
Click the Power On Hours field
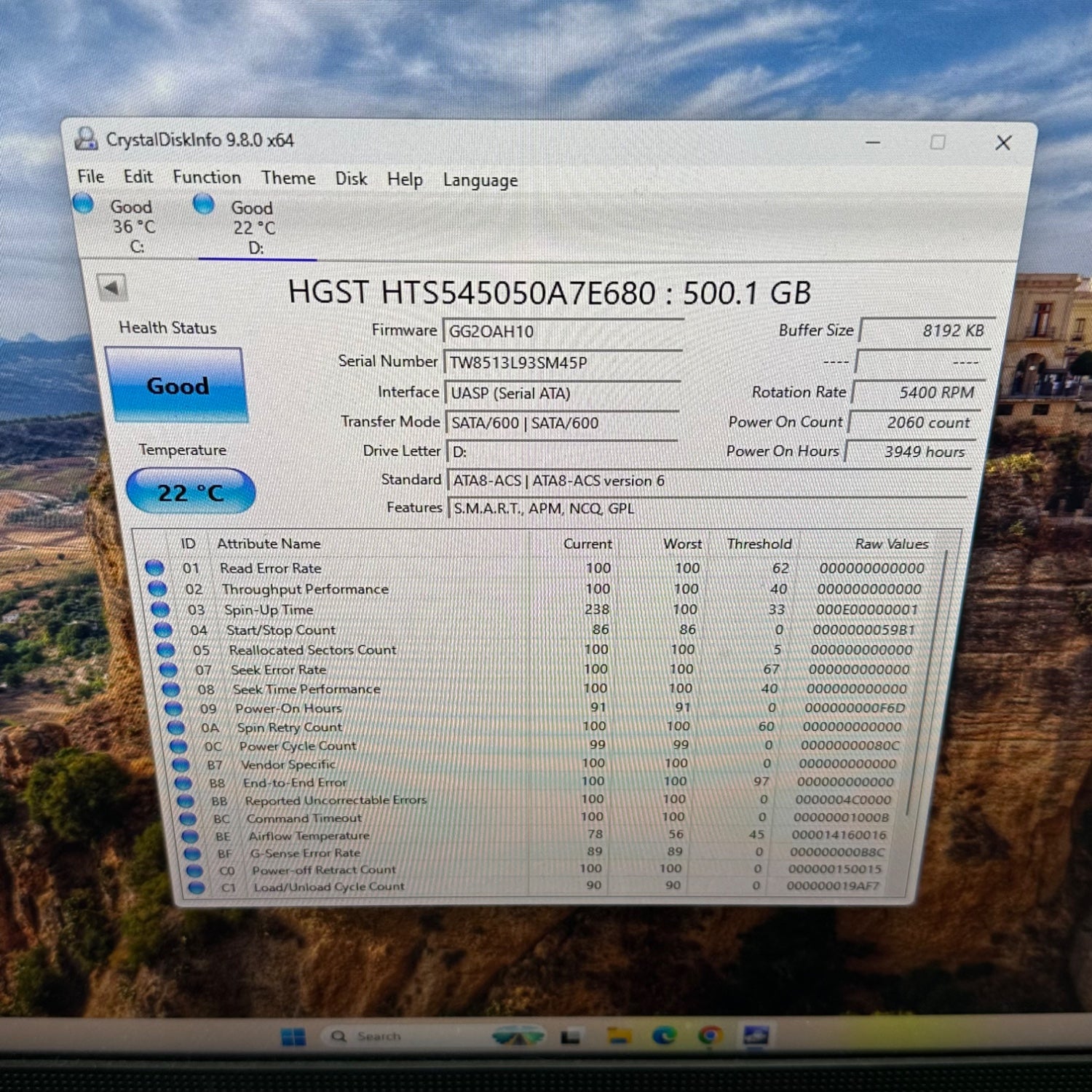(x=912, y=451)
